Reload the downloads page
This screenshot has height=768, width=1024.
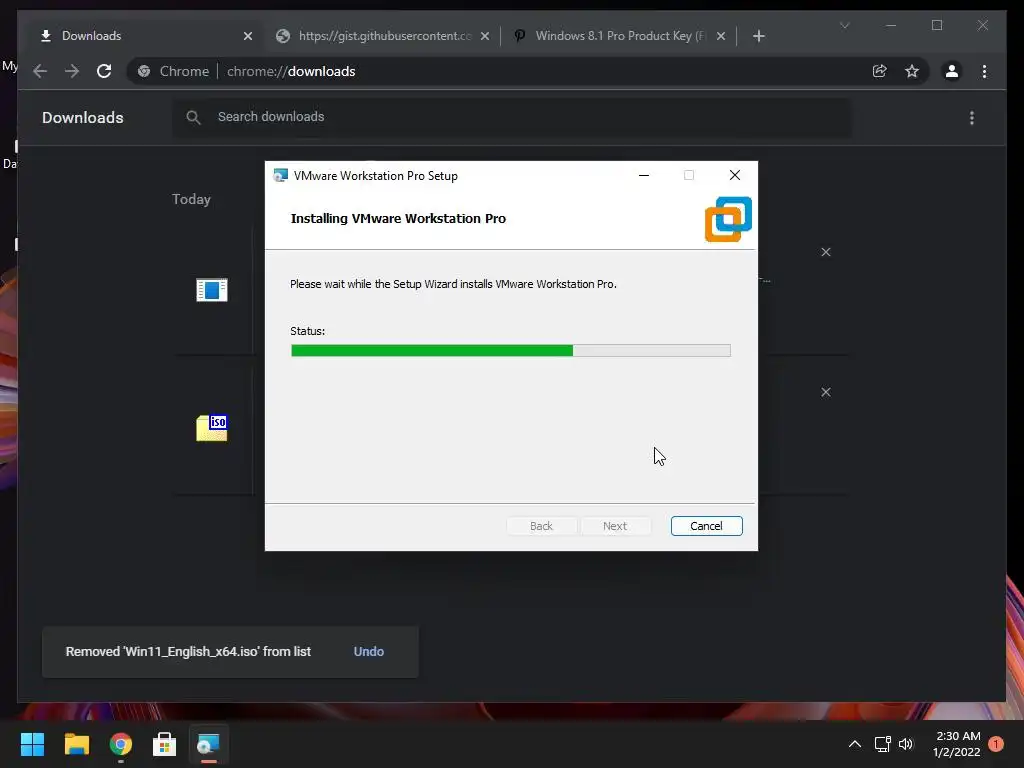[104, 71]
